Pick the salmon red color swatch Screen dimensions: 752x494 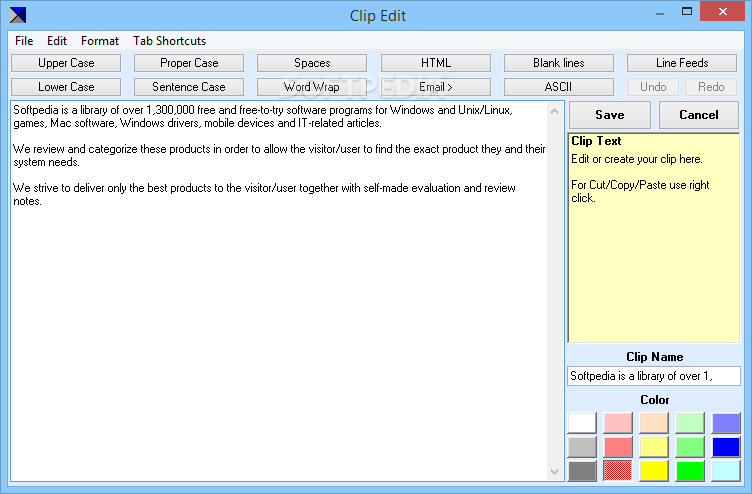click(618, 447)
